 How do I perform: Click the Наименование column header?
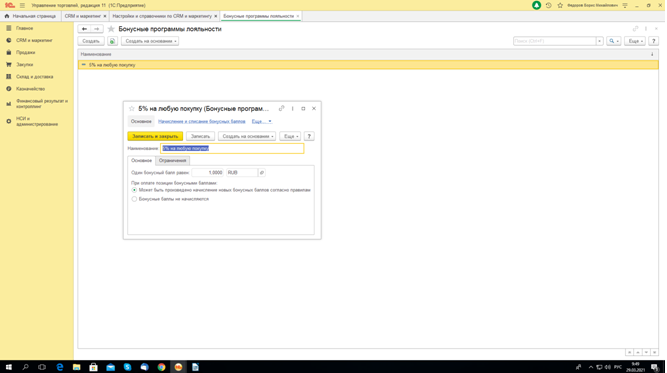point(96,54)
